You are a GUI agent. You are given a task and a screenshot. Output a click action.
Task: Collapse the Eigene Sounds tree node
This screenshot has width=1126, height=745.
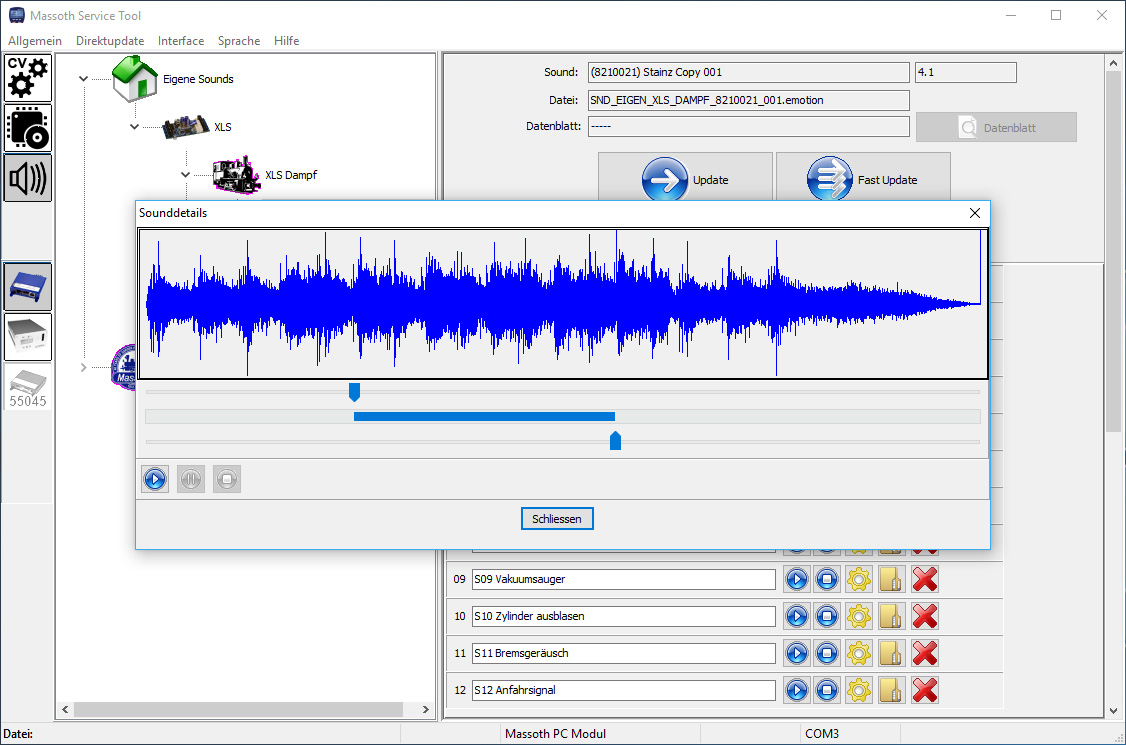coord(83,78)
